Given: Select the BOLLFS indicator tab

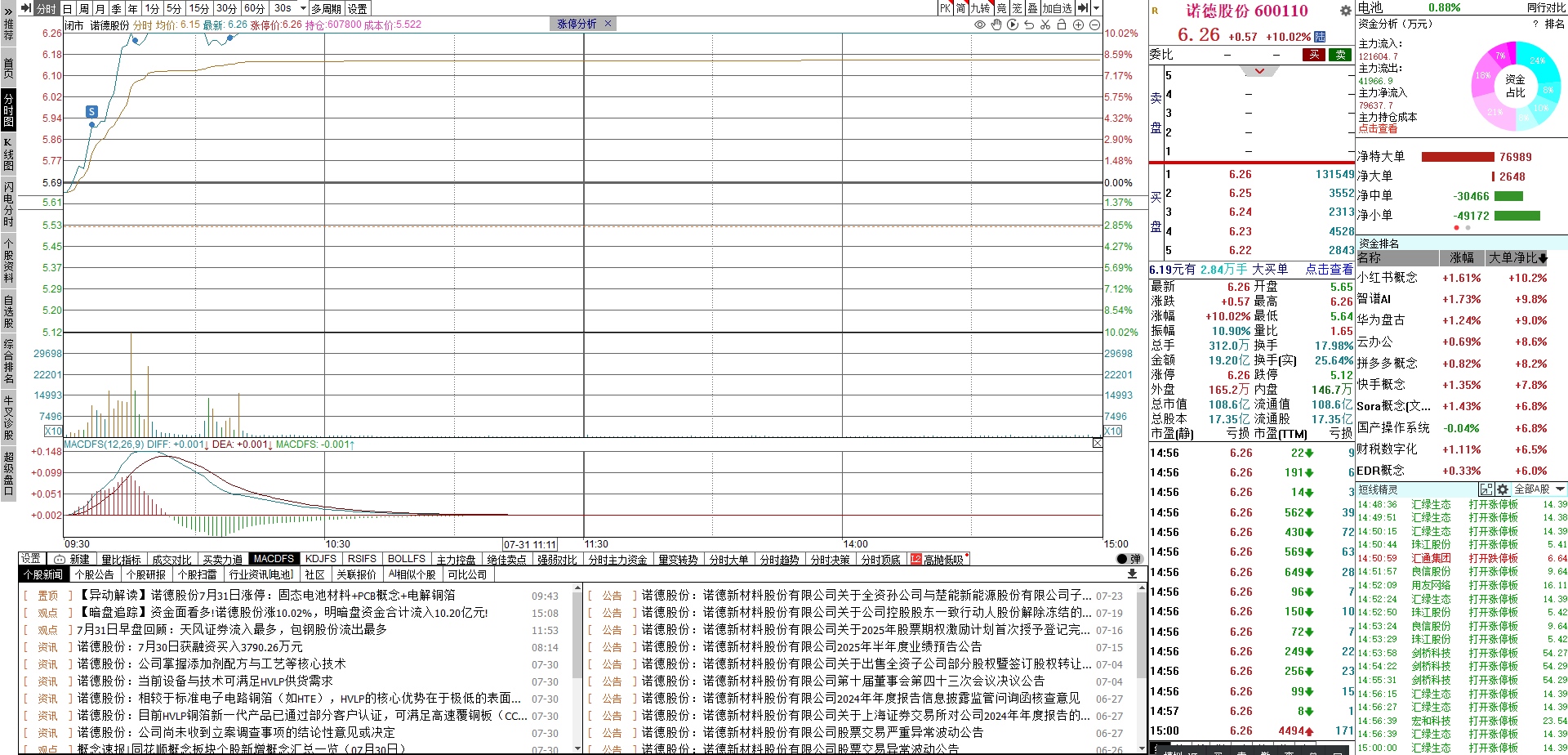Looking at the screenshot, I should [x=407, y=559].
